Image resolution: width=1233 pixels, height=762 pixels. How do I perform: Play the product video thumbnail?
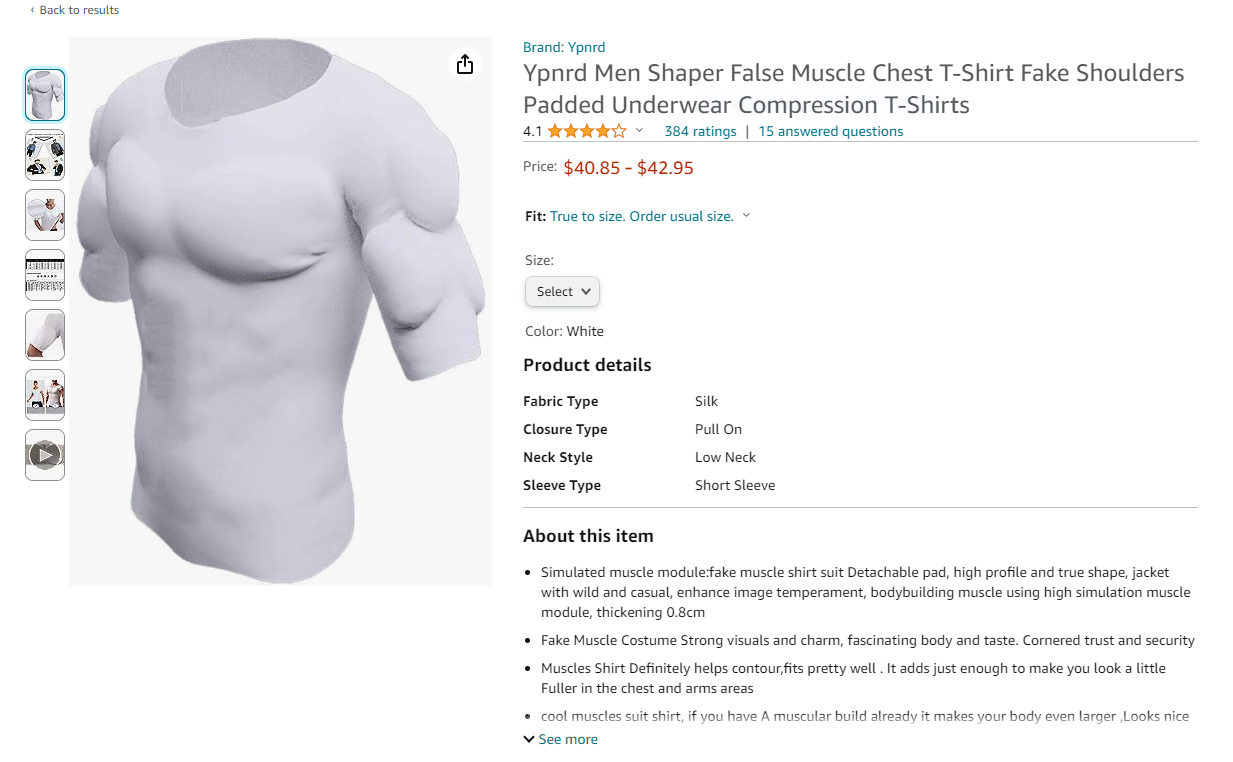(45, 455)
